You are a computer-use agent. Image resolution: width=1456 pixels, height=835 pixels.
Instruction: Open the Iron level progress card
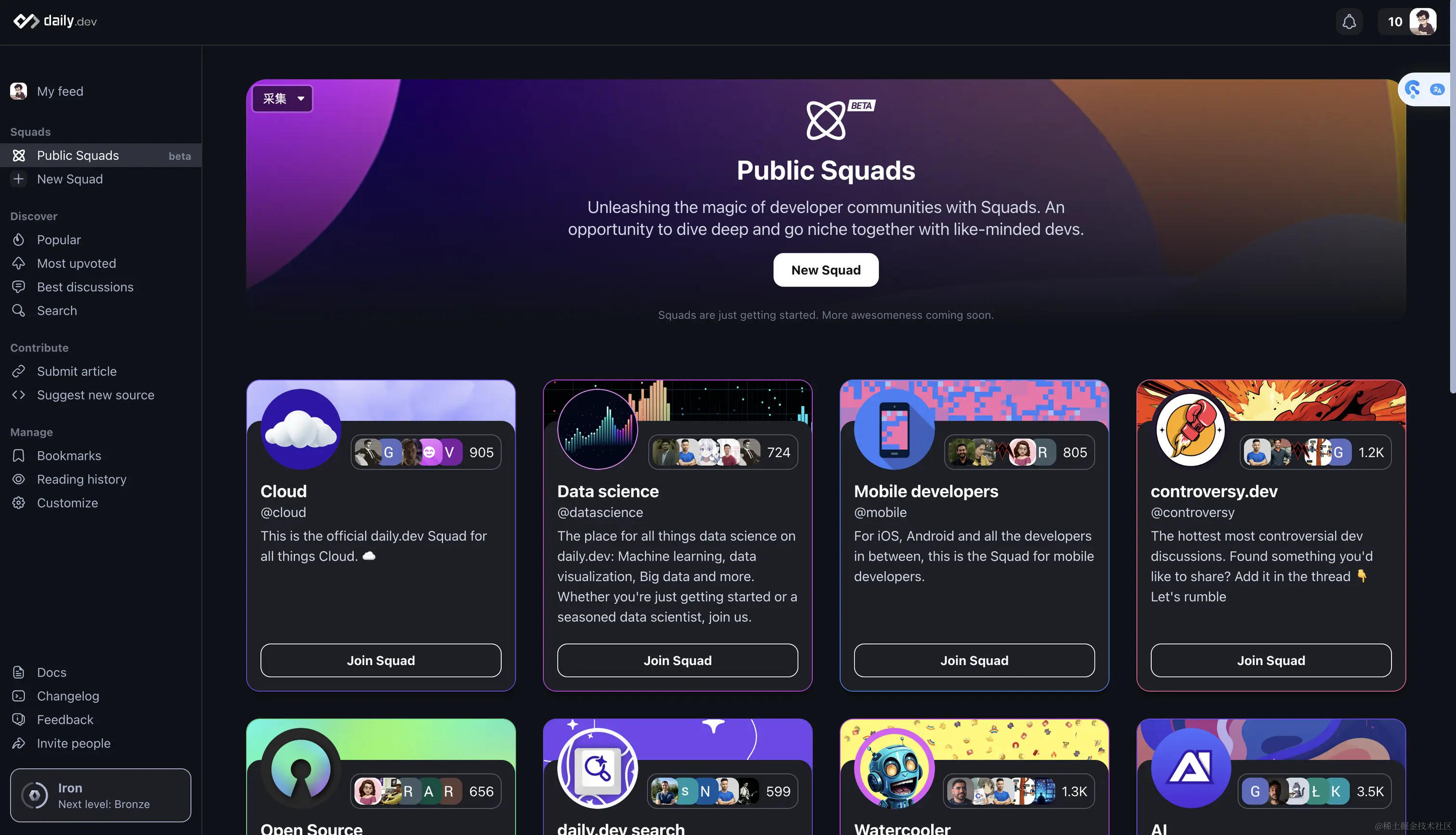tap(100, 795)
